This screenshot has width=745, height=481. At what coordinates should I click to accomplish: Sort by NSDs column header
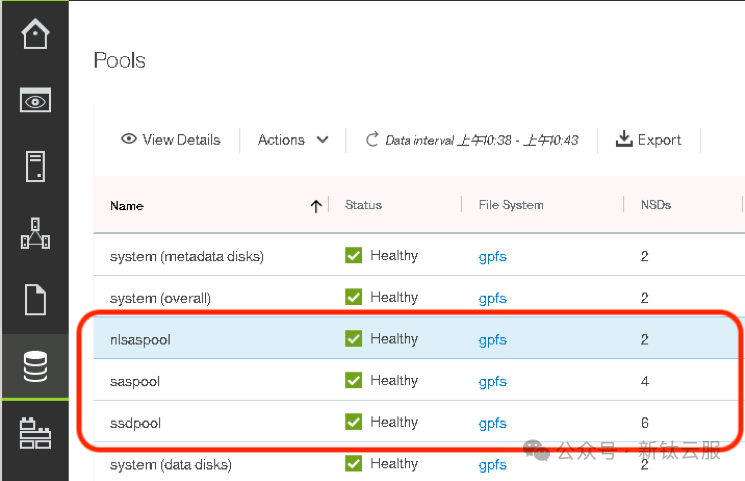point(656,205)
